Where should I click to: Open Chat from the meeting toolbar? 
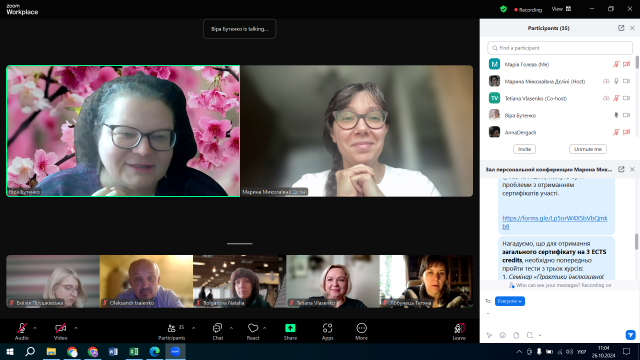click(218, 331)
